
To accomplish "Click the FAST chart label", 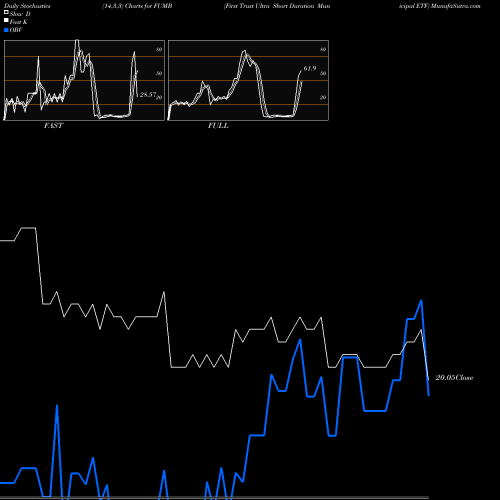I will tap(53, 126).
